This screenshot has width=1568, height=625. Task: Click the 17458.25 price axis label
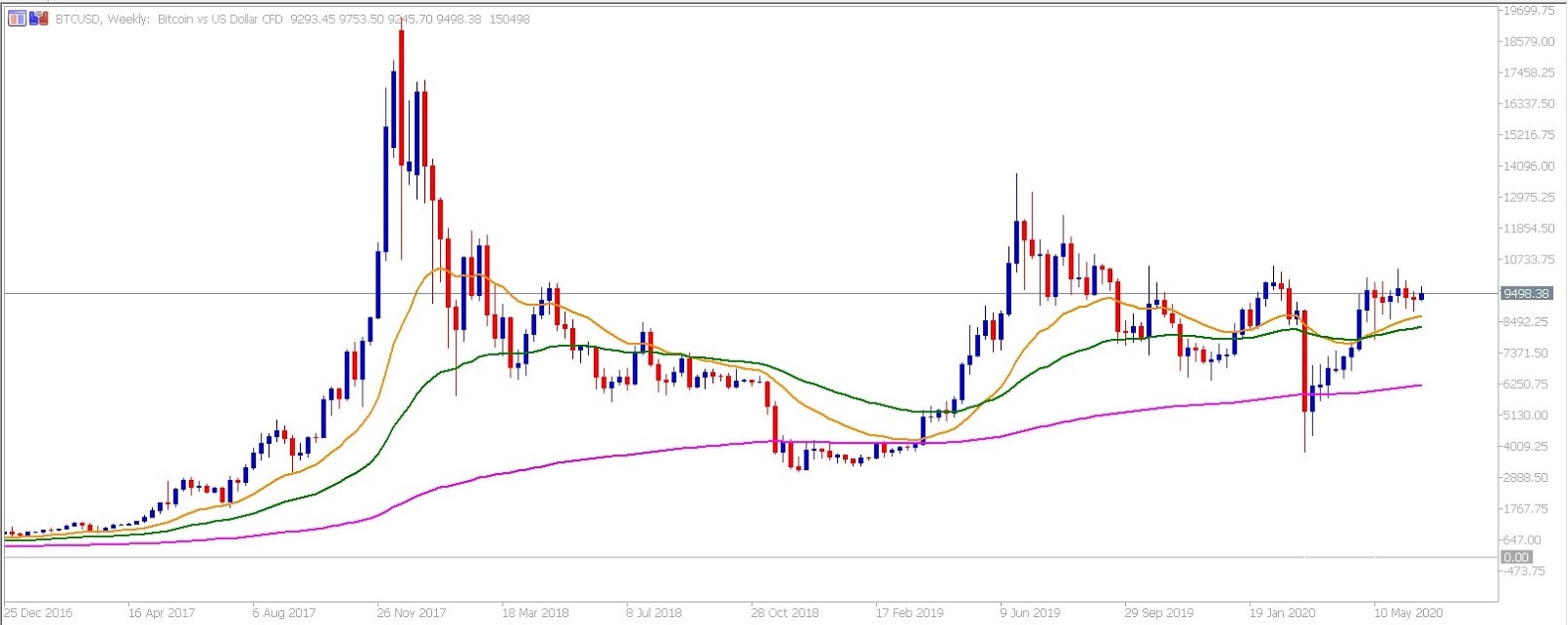click(x=1528, y=72)
